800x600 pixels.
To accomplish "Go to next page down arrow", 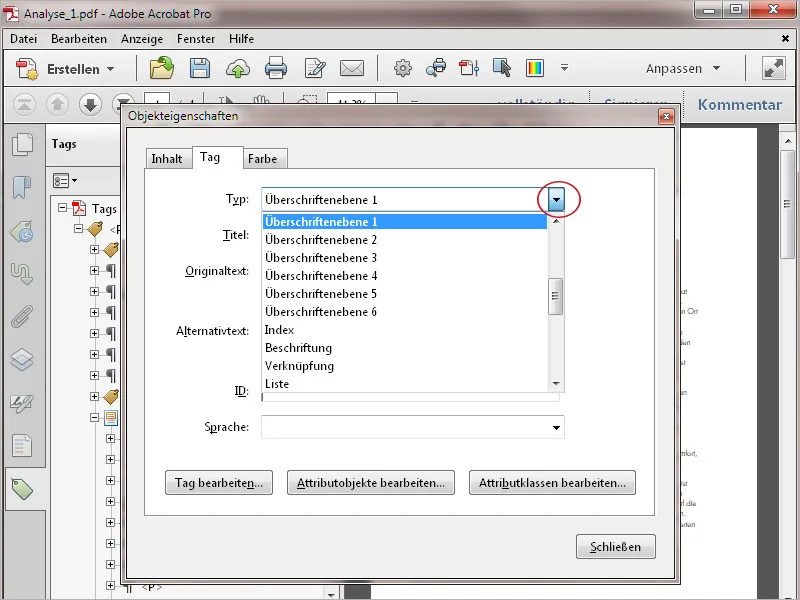I will tap(90, 105).
